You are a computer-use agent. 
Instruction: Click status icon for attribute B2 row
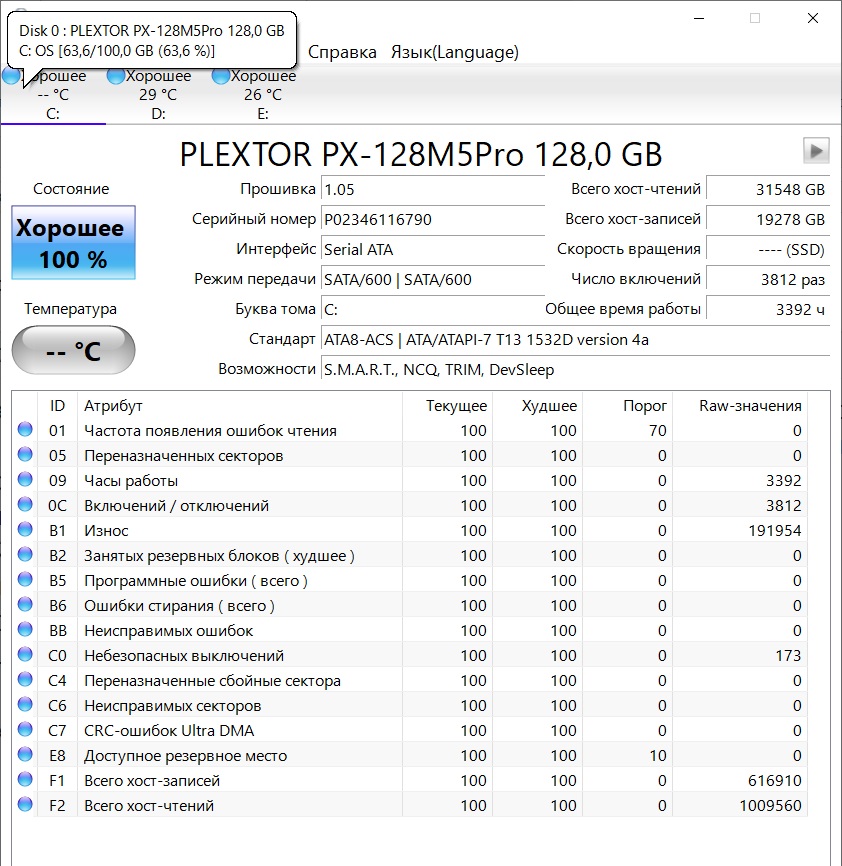point(25,554)
